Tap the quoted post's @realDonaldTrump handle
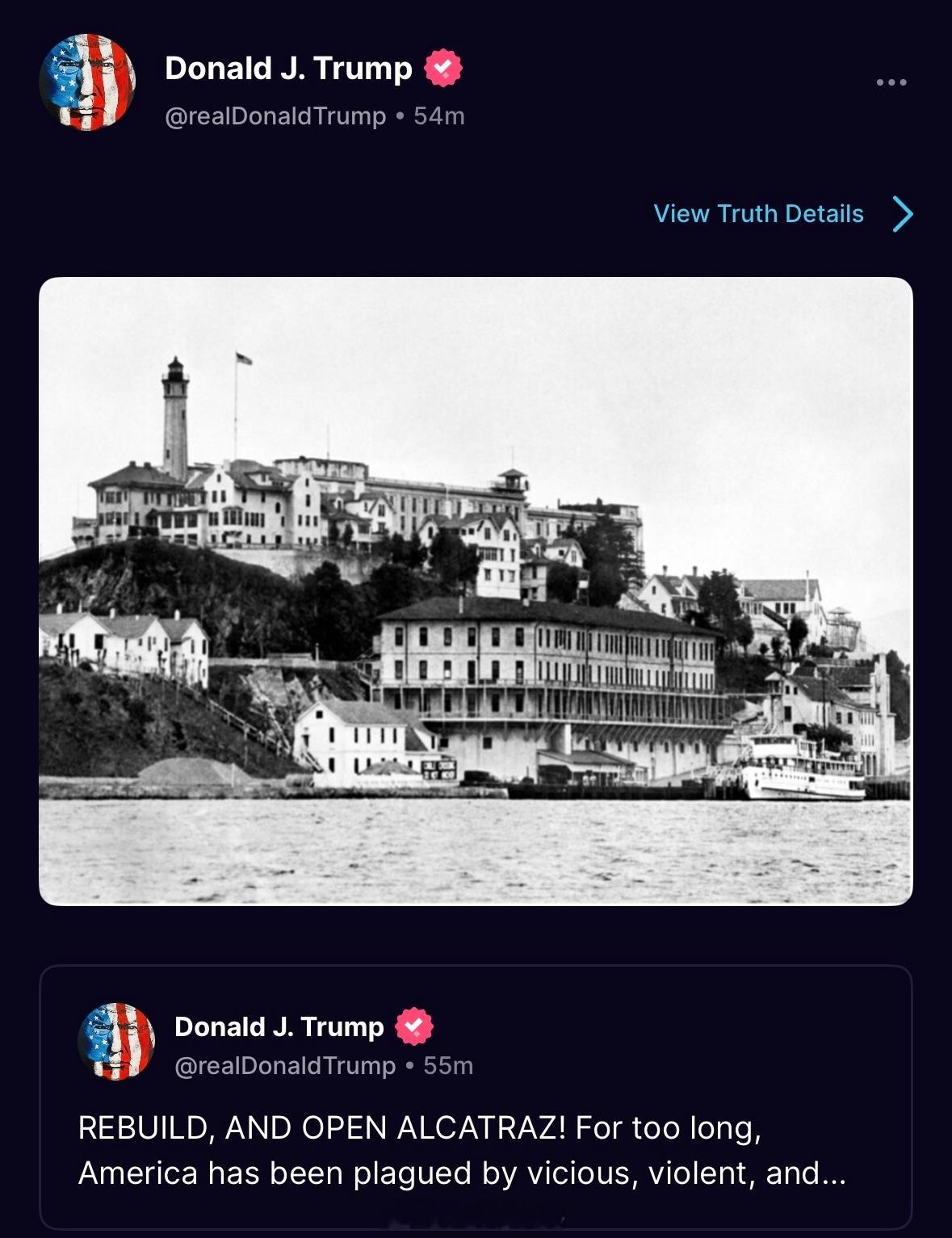 pos(285,1066)
